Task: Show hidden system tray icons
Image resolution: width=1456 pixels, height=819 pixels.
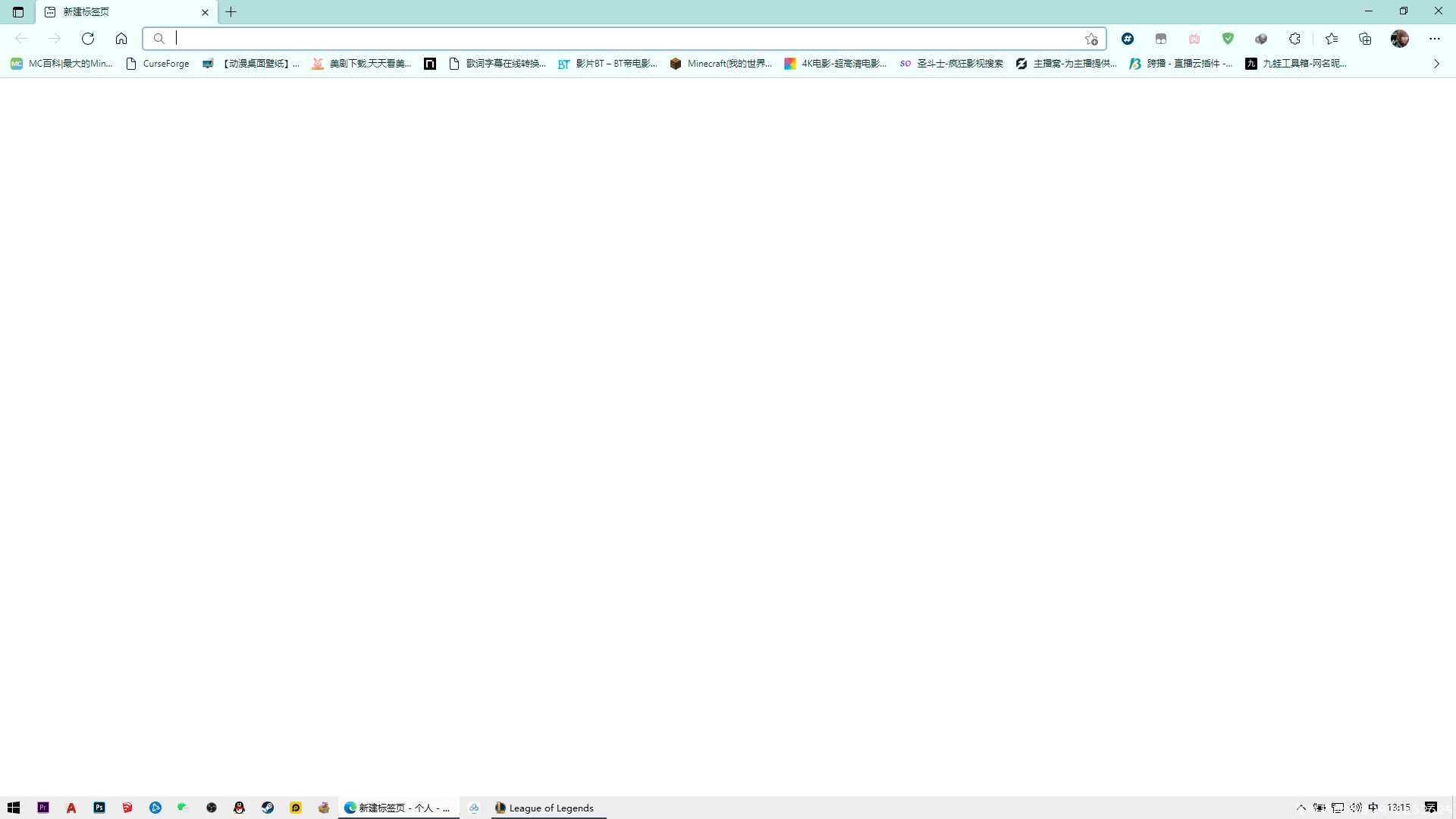Action: [x=1301, y=808]
